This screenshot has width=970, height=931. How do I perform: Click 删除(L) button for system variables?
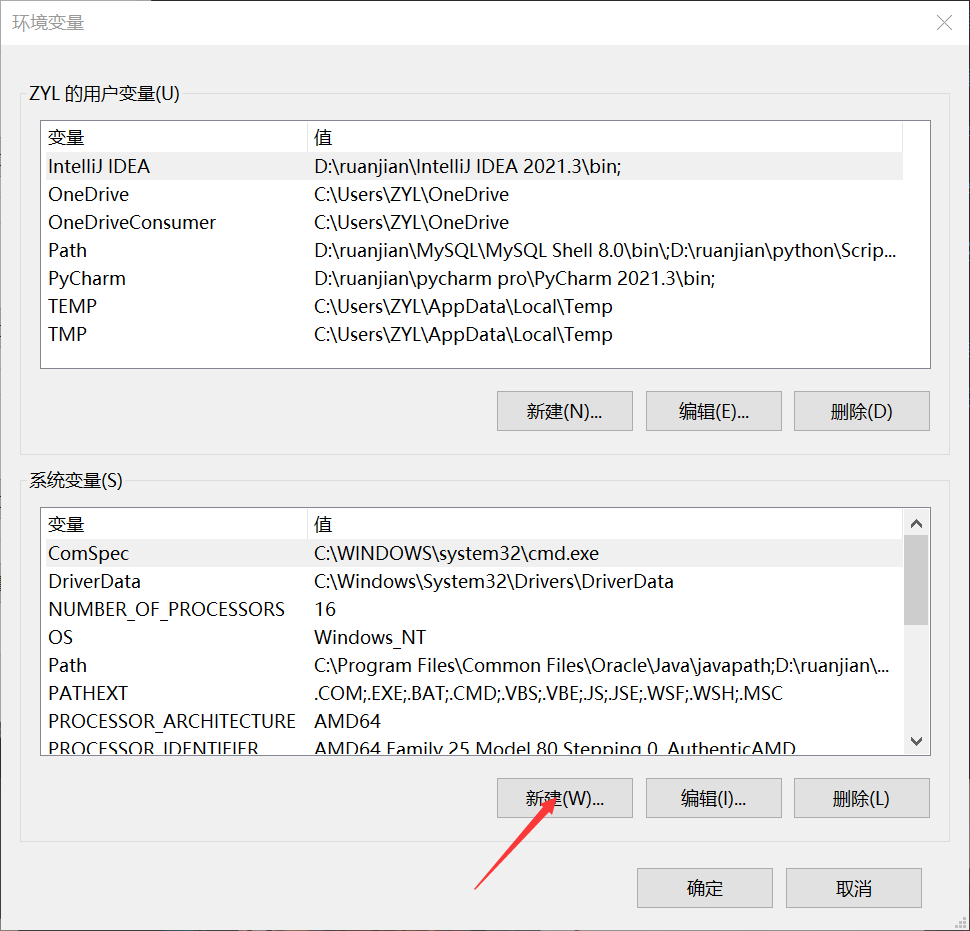861,798
